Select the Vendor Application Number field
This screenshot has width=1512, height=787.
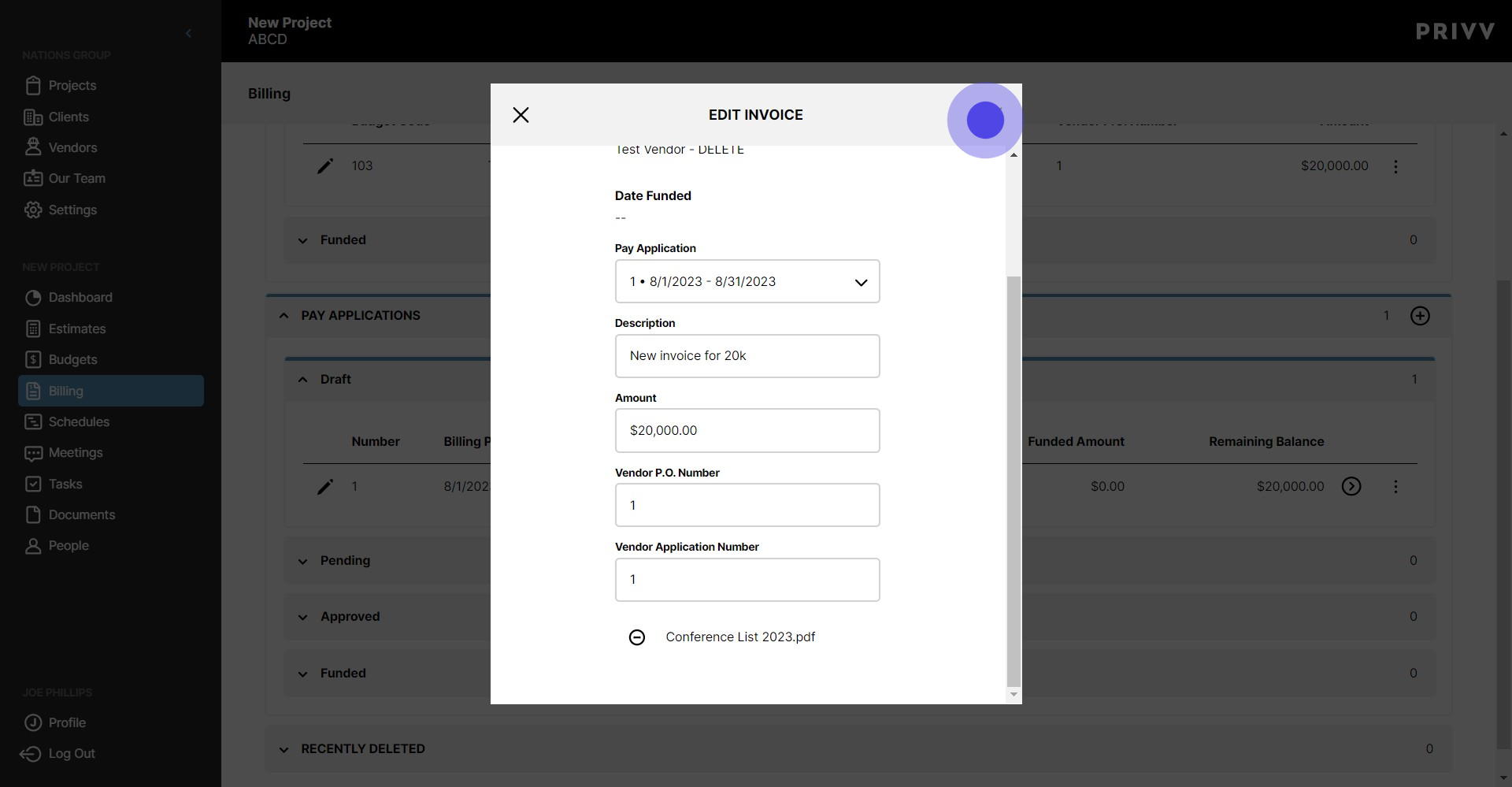click(x=747, y=580)
